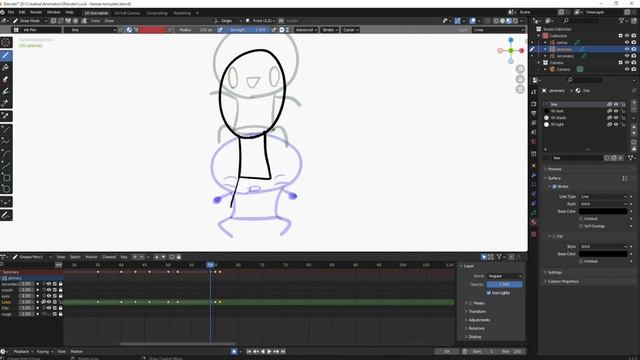Screen dimensions: 640x360
Task: Open the Keying menu in timeline
Action: click(44, 351)
